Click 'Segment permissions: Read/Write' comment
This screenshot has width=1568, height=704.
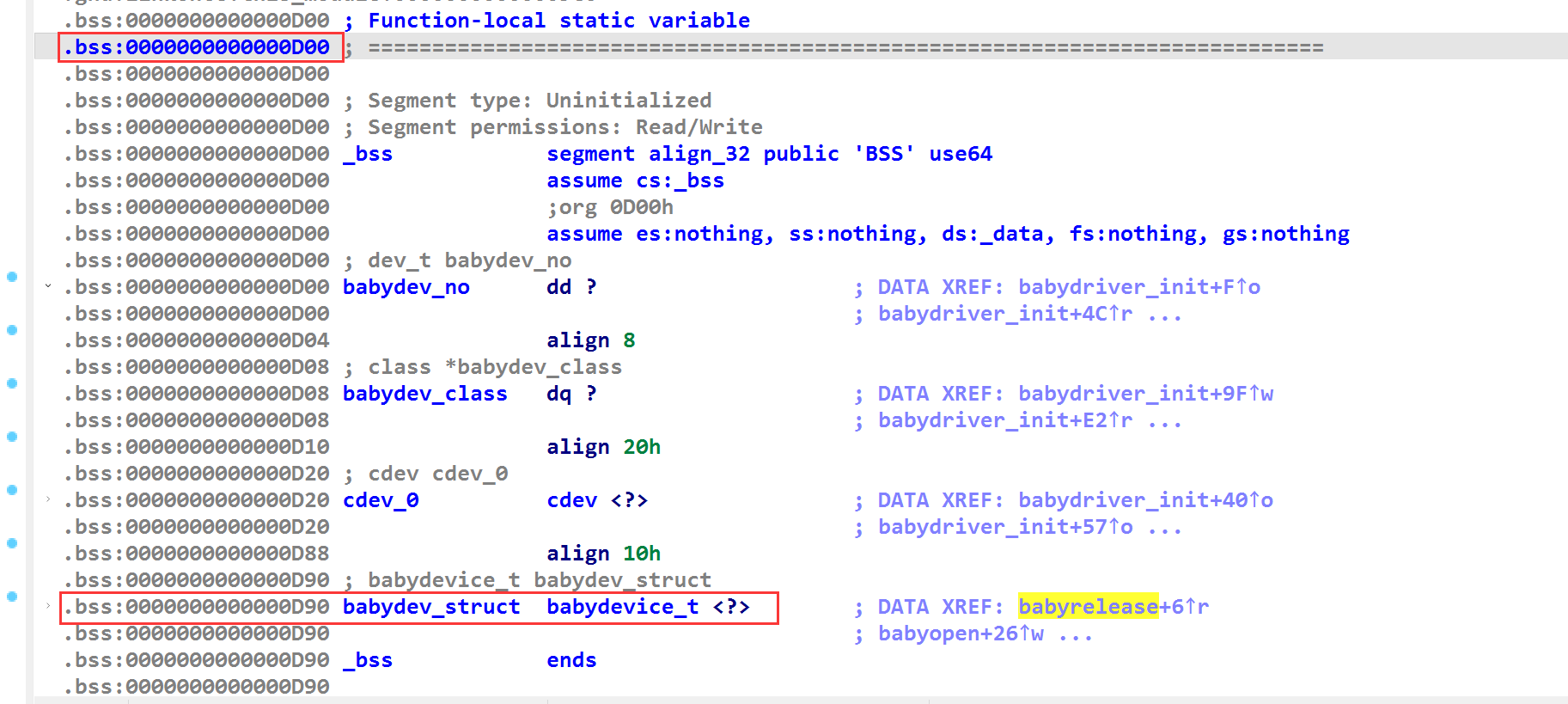tap(552, 127)
